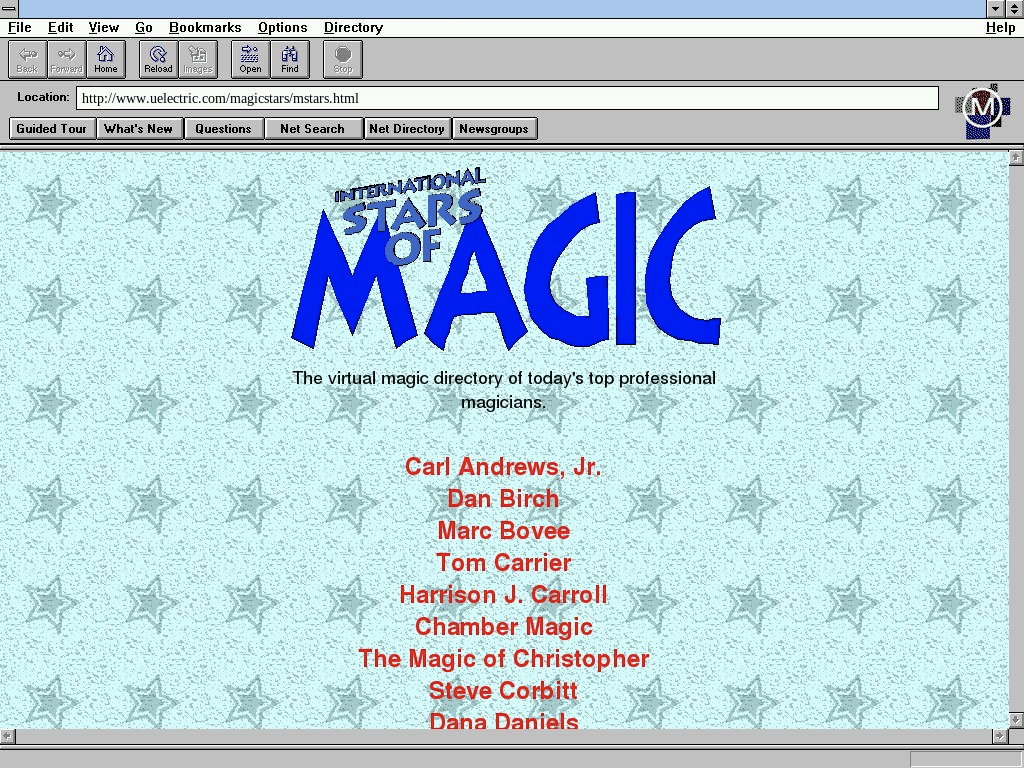Viewport: 1024px width, 768px height.
Task: Click the Forward arrow toolbar icon
Action: pyautogui.click(x=66, y=59)
